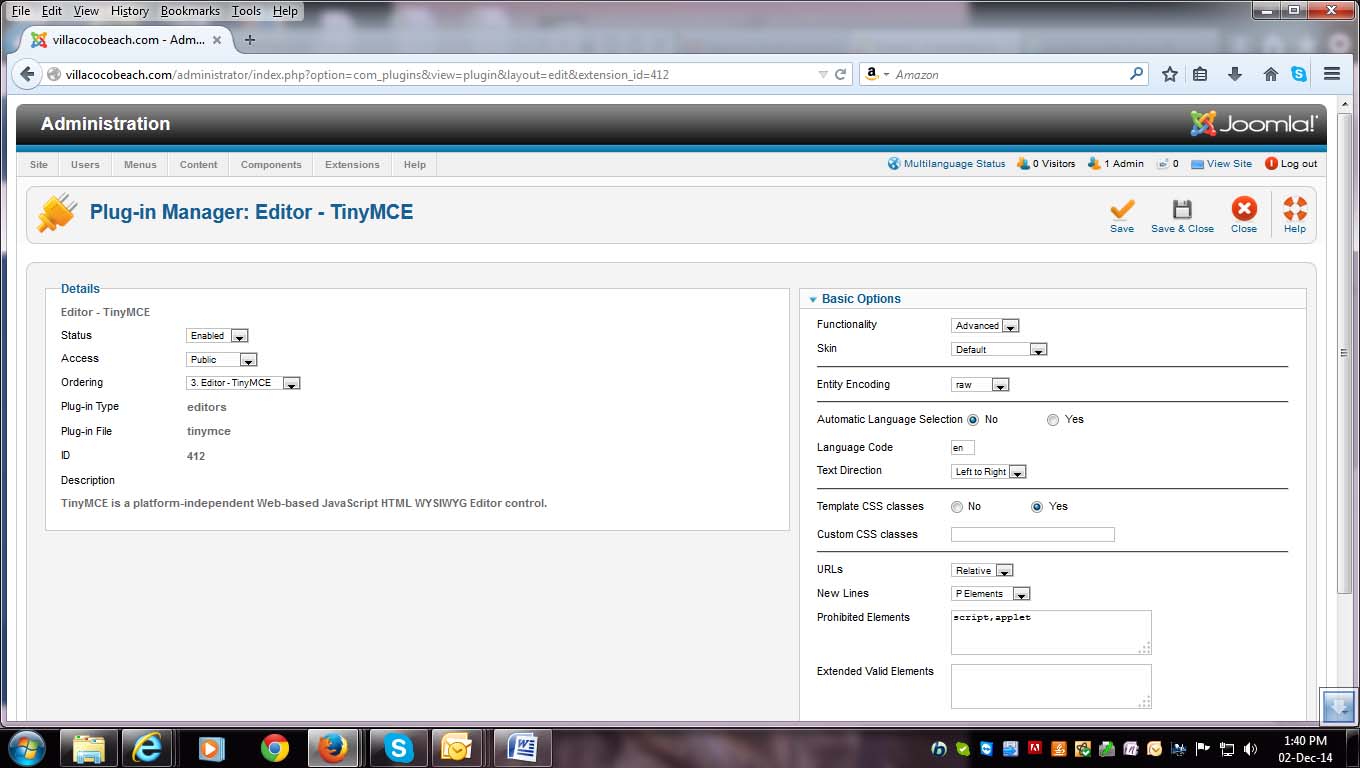Open the Text Direction dropdown

click(989, 472)
